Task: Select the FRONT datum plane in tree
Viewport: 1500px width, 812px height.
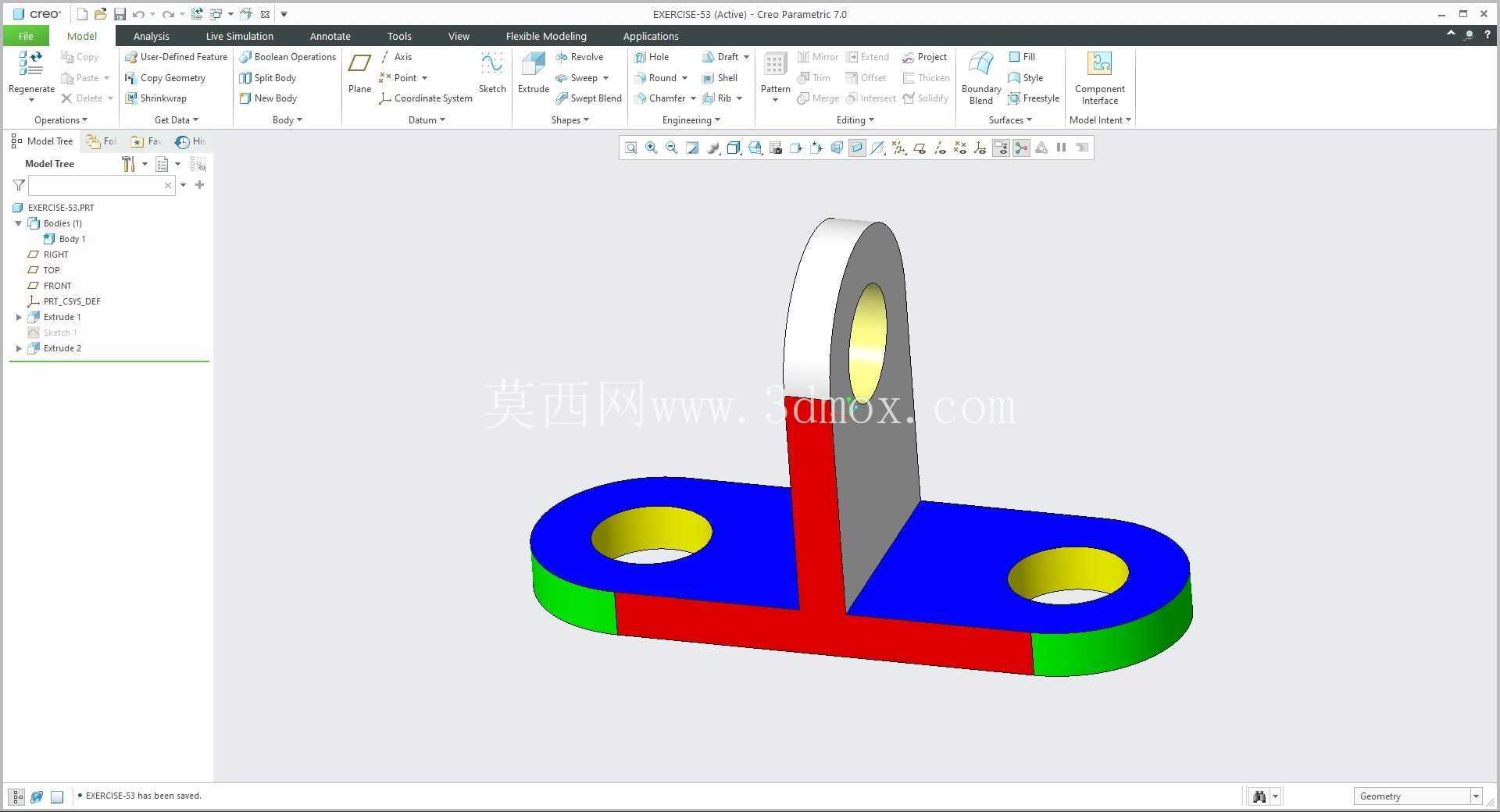Action: [49, 286]
